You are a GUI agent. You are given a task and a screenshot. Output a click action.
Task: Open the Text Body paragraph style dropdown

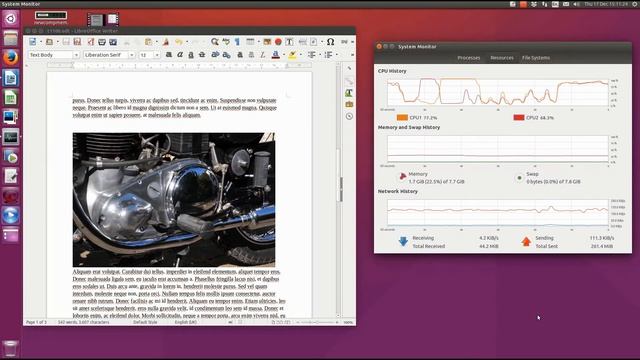[x=76, y=55]
